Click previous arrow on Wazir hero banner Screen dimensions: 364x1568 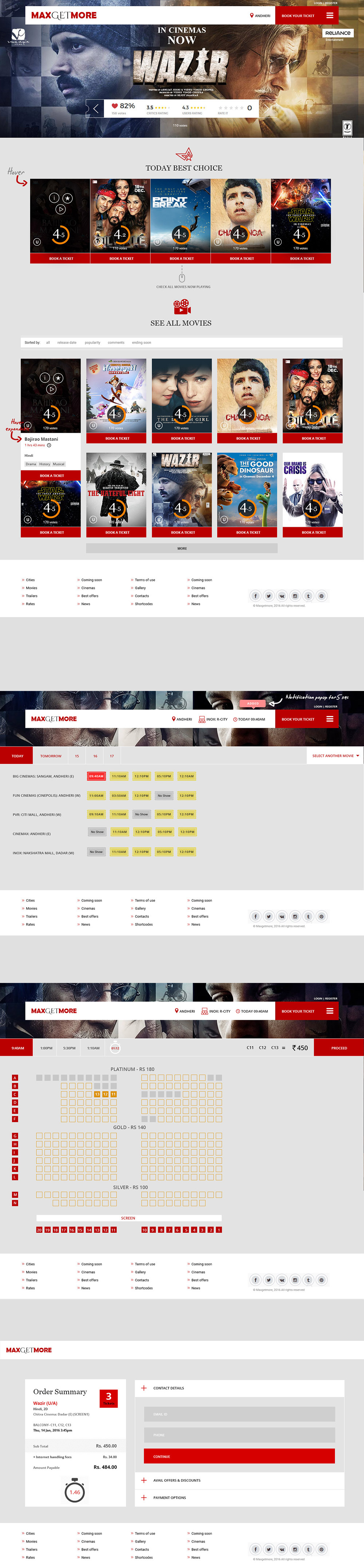tap(95, 109)
